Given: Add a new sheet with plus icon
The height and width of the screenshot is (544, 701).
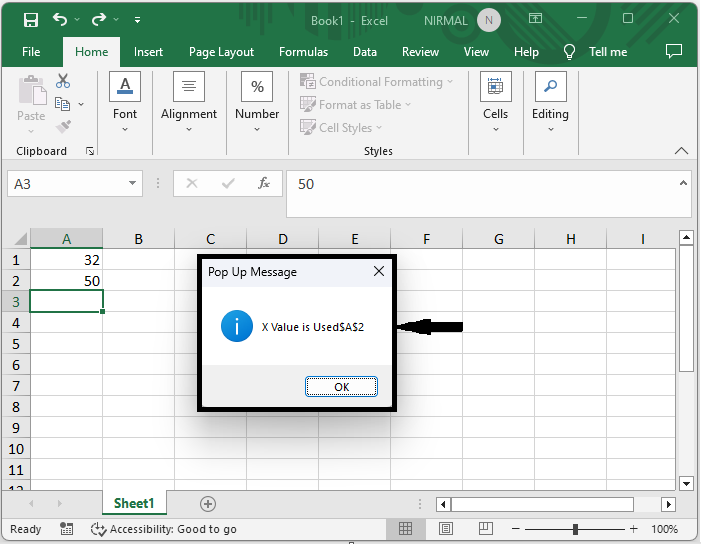Looking at the screenshot, I should (x=207, y=504).
